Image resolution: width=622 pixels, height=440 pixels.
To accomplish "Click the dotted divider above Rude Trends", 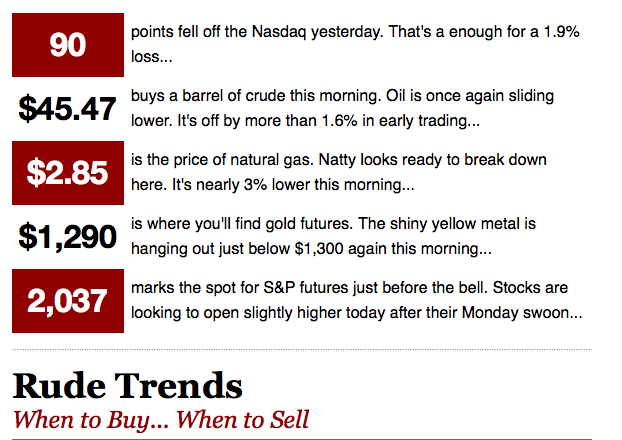I will click(302, 350).
